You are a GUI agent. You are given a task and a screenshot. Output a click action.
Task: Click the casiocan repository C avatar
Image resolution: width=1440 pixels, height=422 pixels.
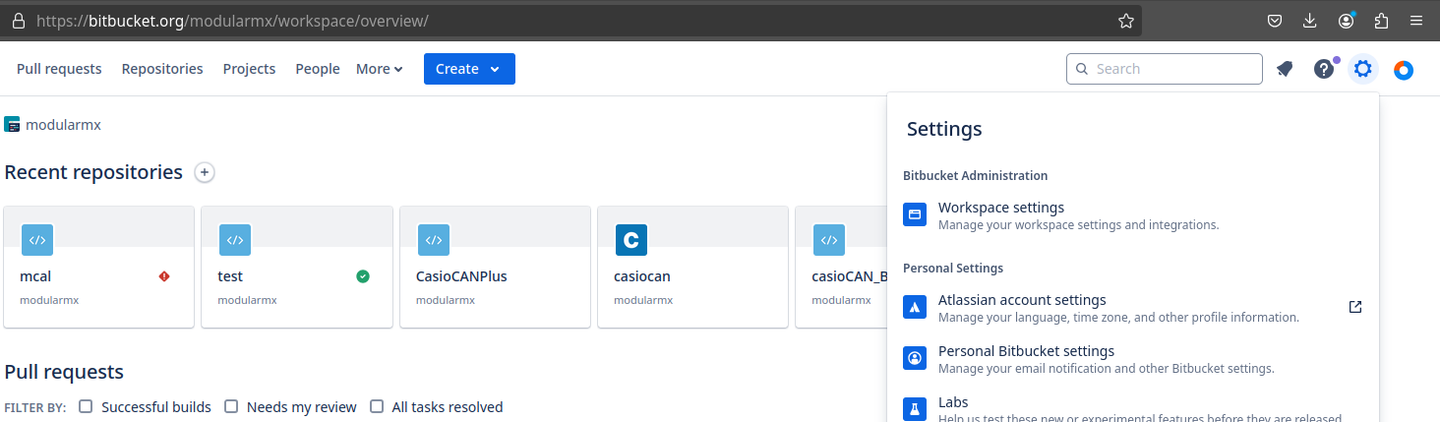(631, 240)
